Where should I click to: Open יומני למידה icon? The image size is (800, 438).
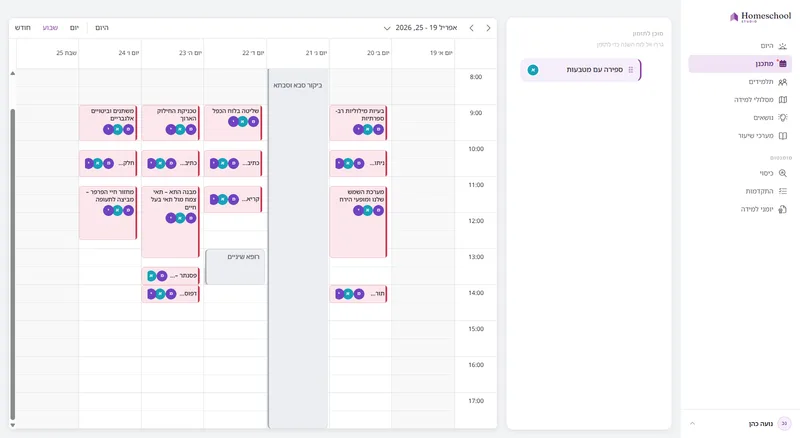[x=783, y=209]
